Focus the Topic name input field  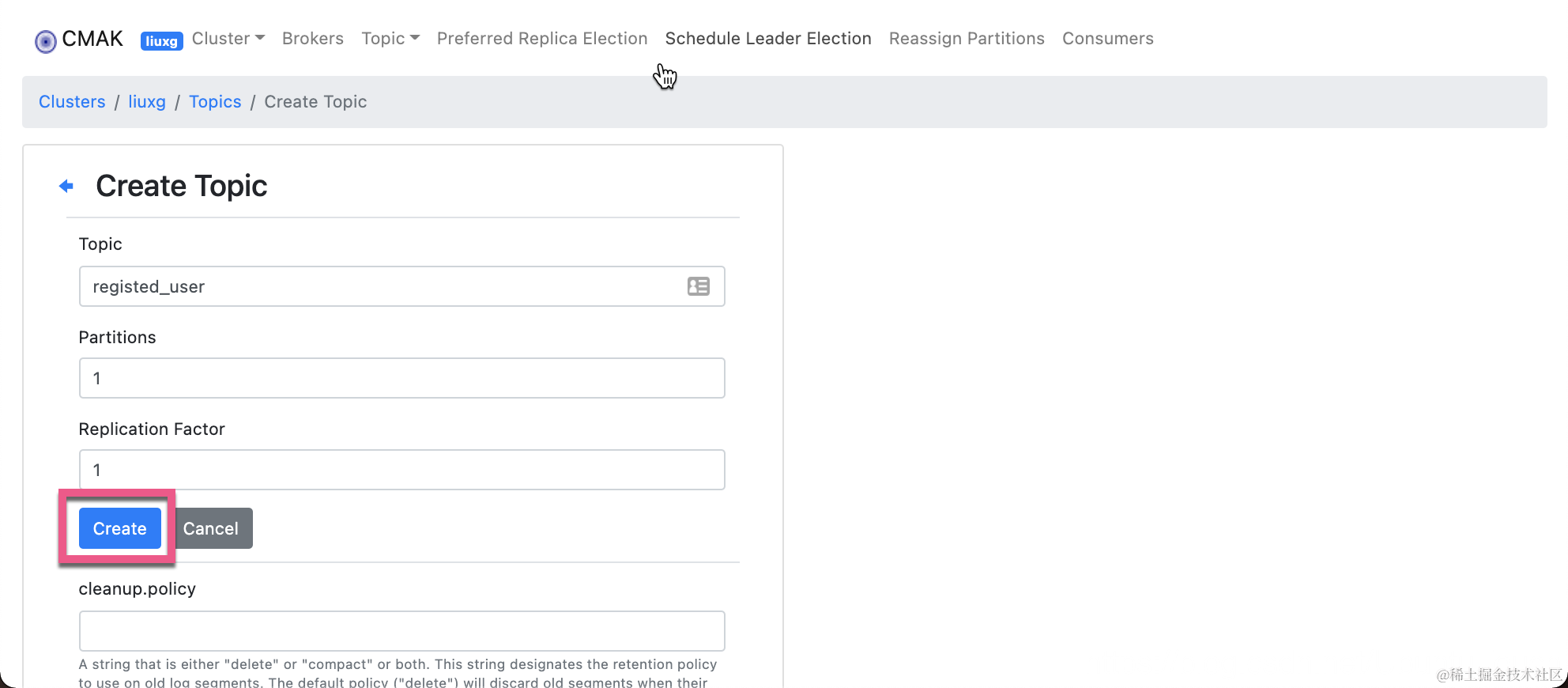[379, 286]
